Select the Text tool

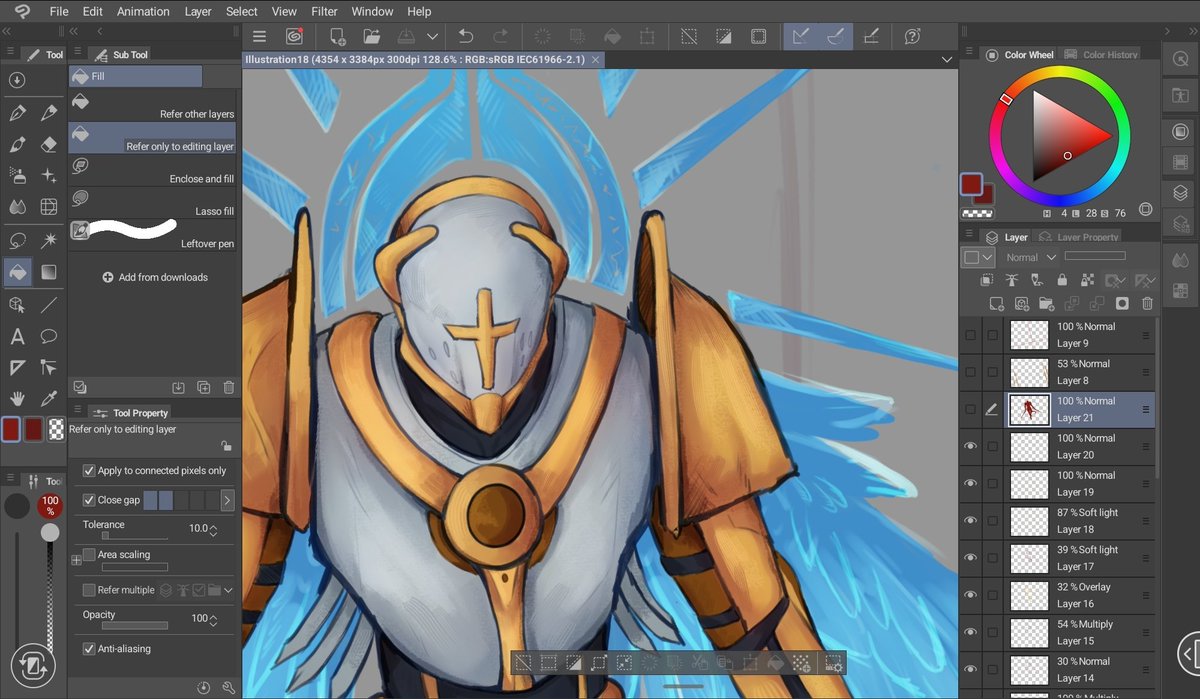click(17, 336)
